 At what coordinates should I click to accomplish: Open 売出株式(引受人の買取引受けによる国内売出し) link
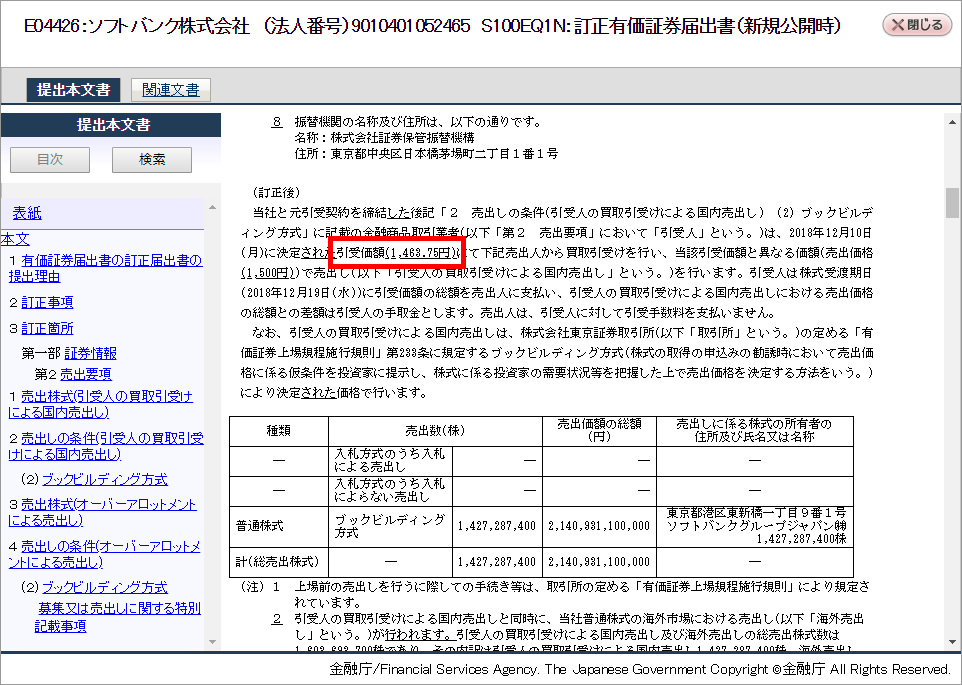point(101,404)
